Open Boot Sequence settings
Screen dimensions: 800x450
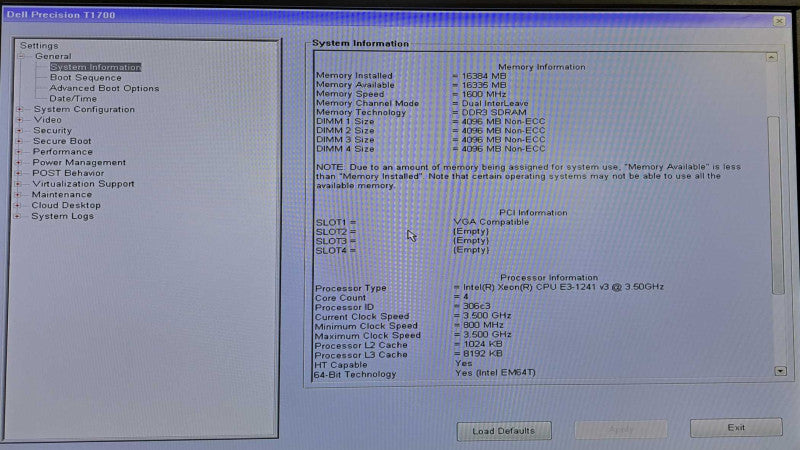click(x=86, y=78)
